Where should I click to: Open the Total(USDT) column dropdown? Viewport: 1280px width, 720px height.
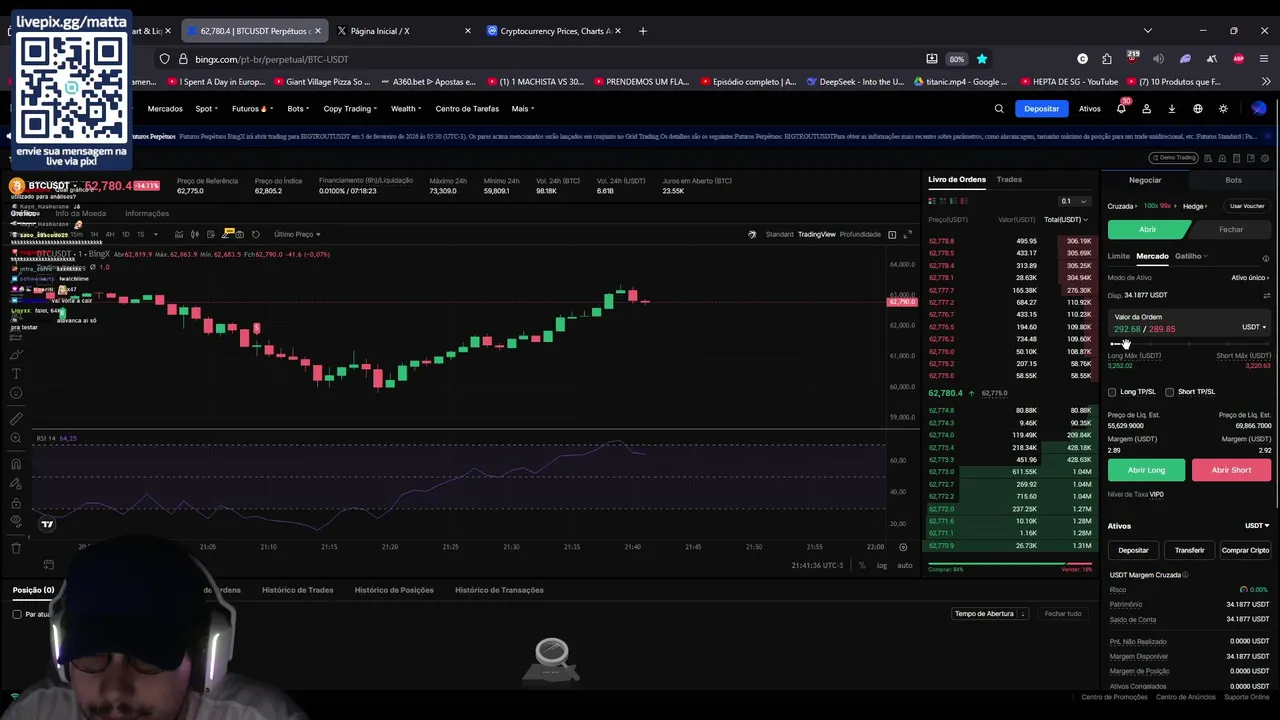pos(1065,220)
